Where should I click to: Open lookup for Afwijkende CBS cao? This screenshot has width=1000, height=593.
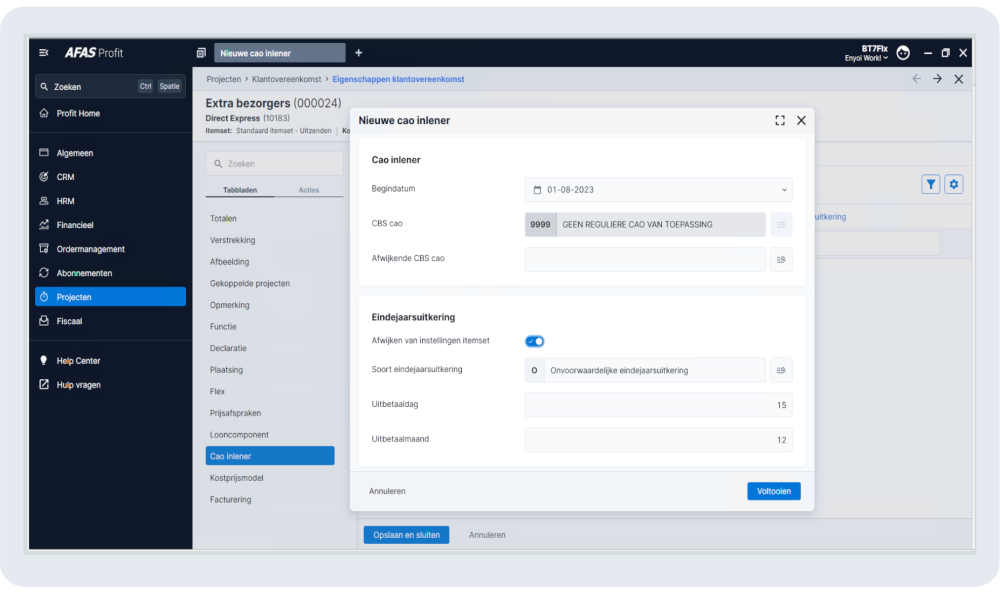781,260
